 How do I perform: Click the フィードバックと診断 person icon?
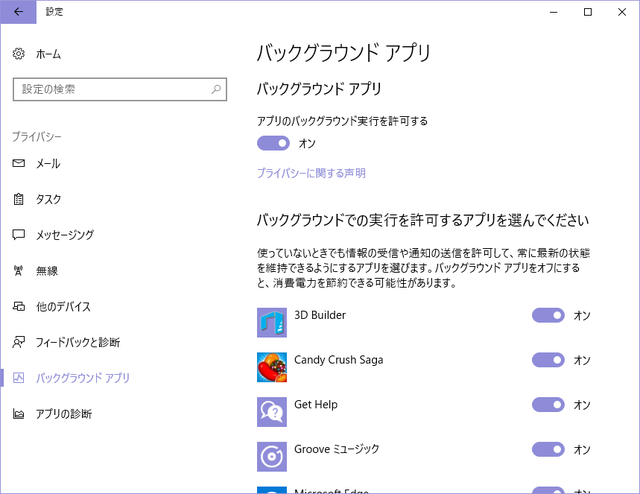18,342
